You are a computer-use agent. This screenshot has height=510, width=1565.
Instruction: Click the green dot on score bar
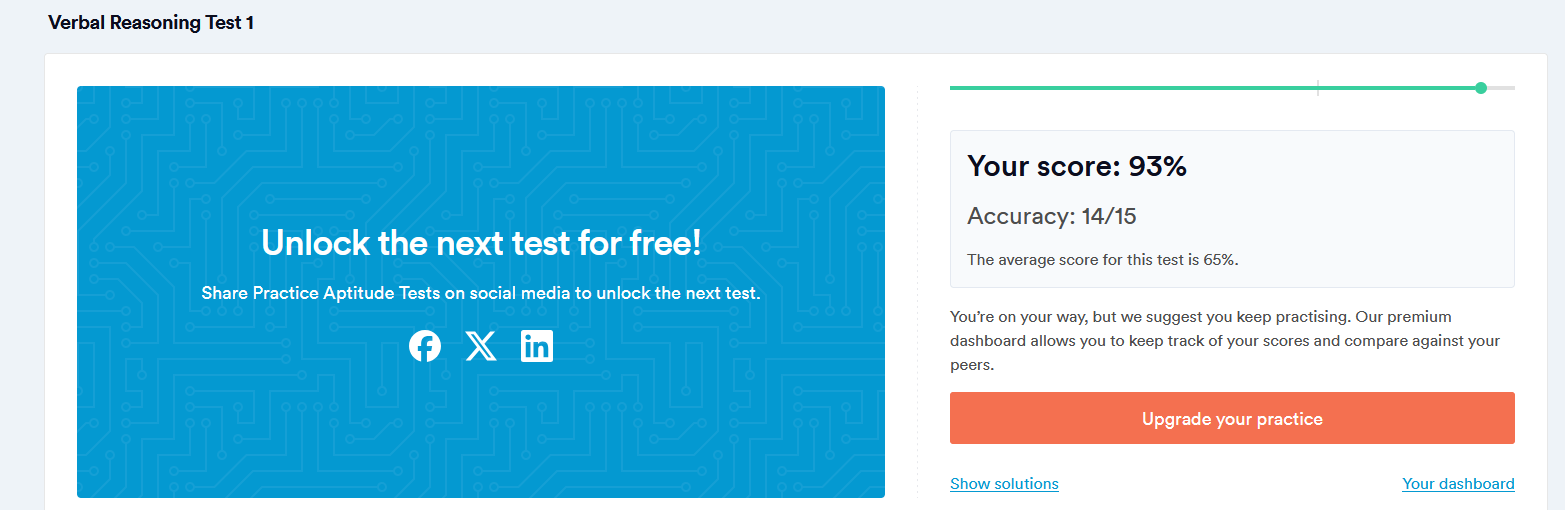coord(1481,88)
